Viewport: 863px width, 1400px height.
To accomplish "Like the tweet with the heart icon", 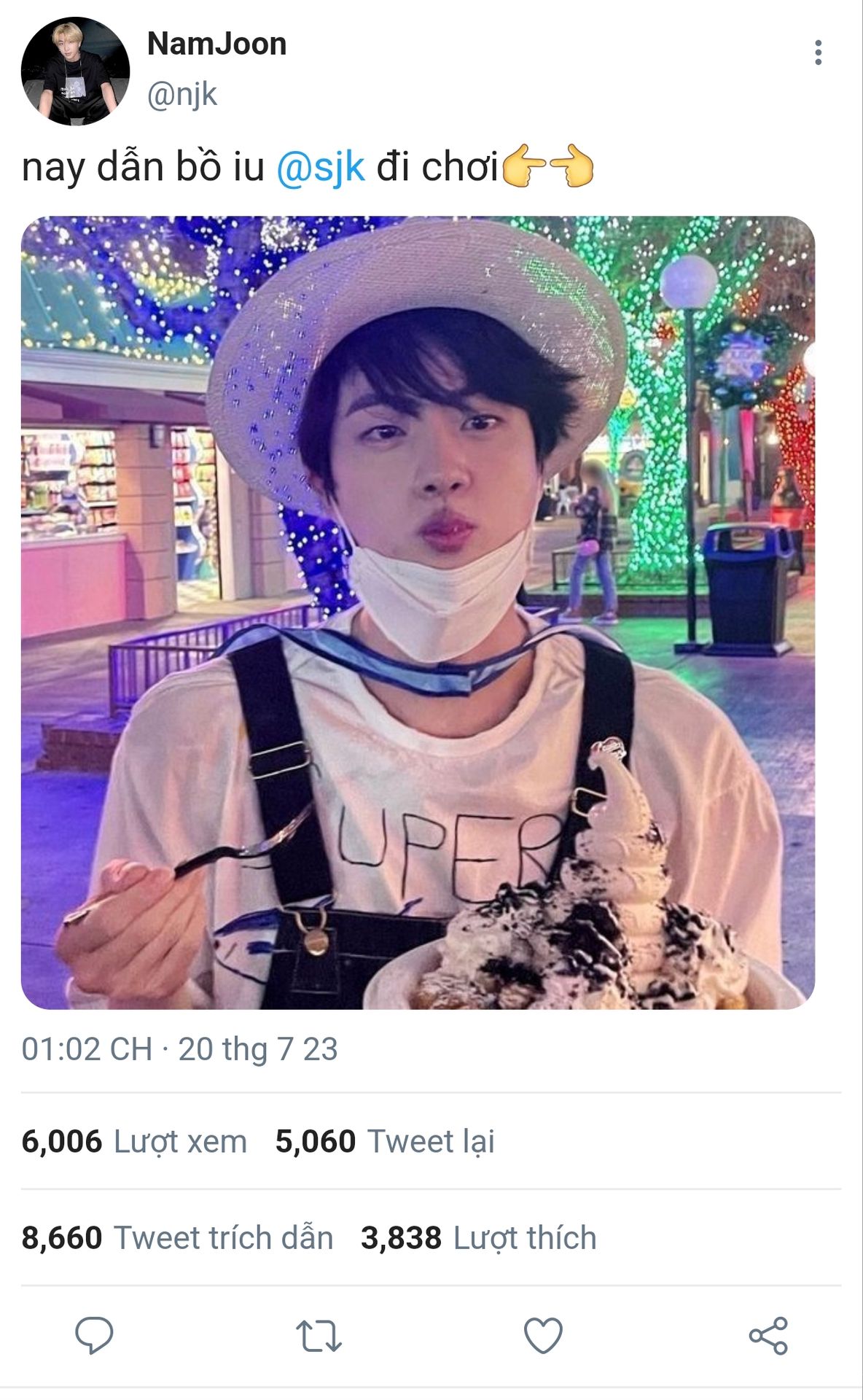I will pos(544,1336).
